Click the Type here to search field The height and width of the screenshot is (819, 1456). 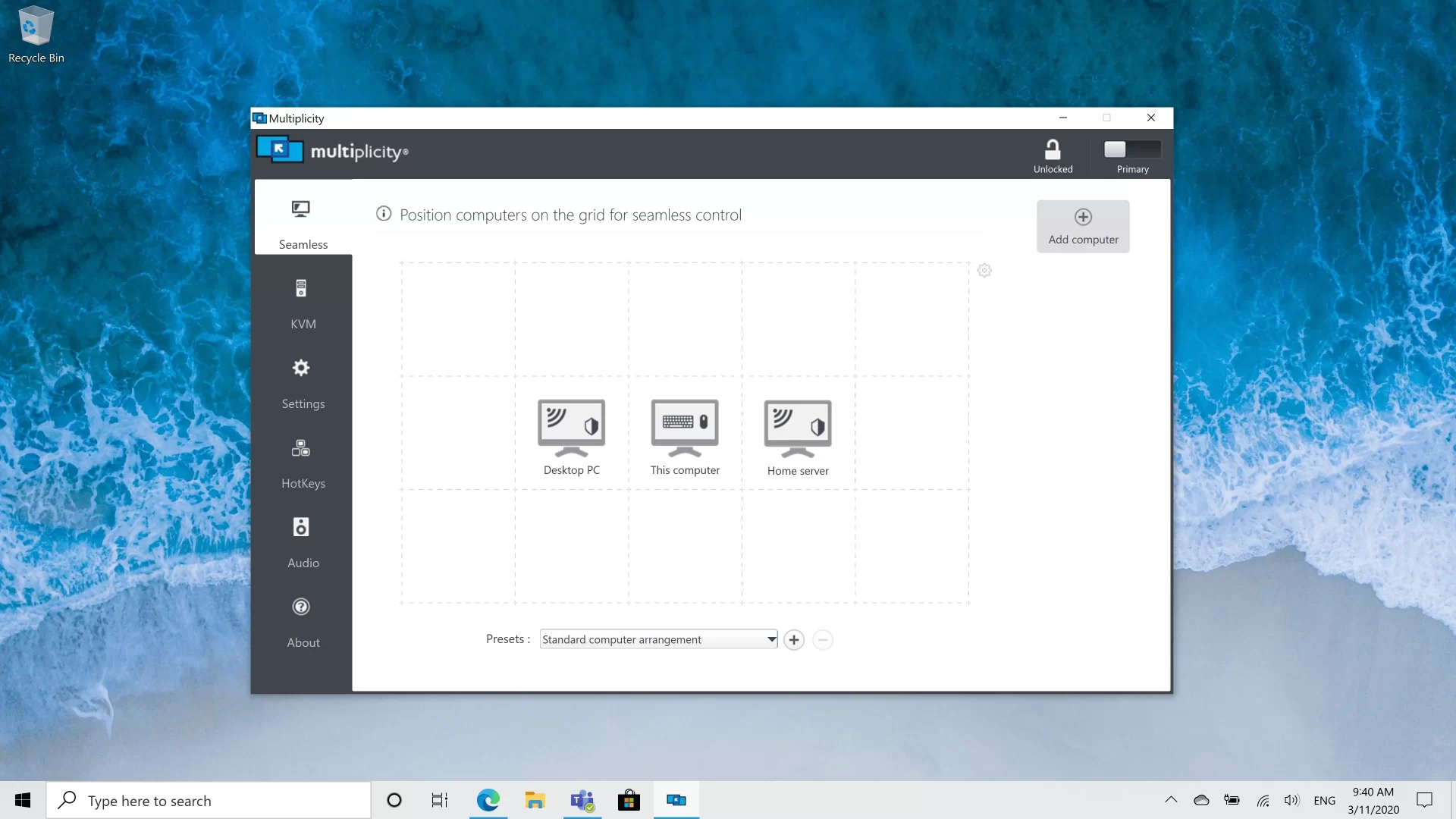(x=209, y=800)
